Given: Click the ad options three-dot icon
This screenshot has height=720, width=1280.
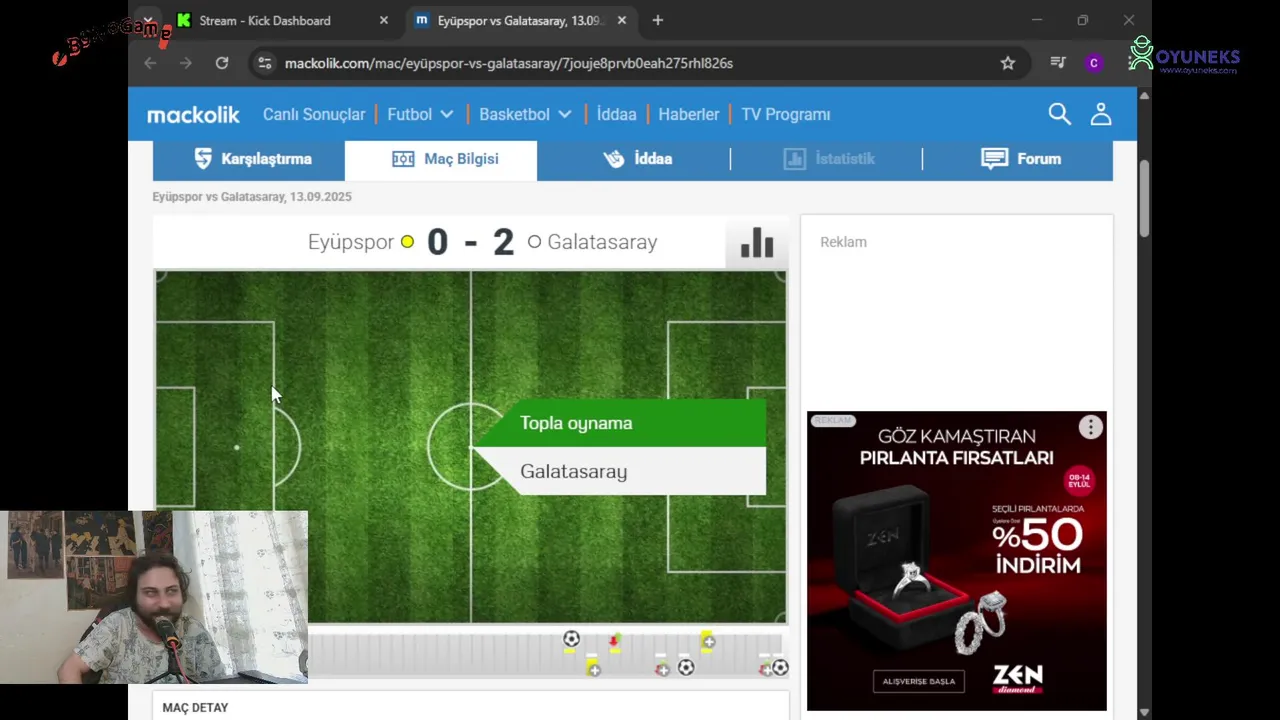Looking at the screenshot, I should pos(1090,428).
